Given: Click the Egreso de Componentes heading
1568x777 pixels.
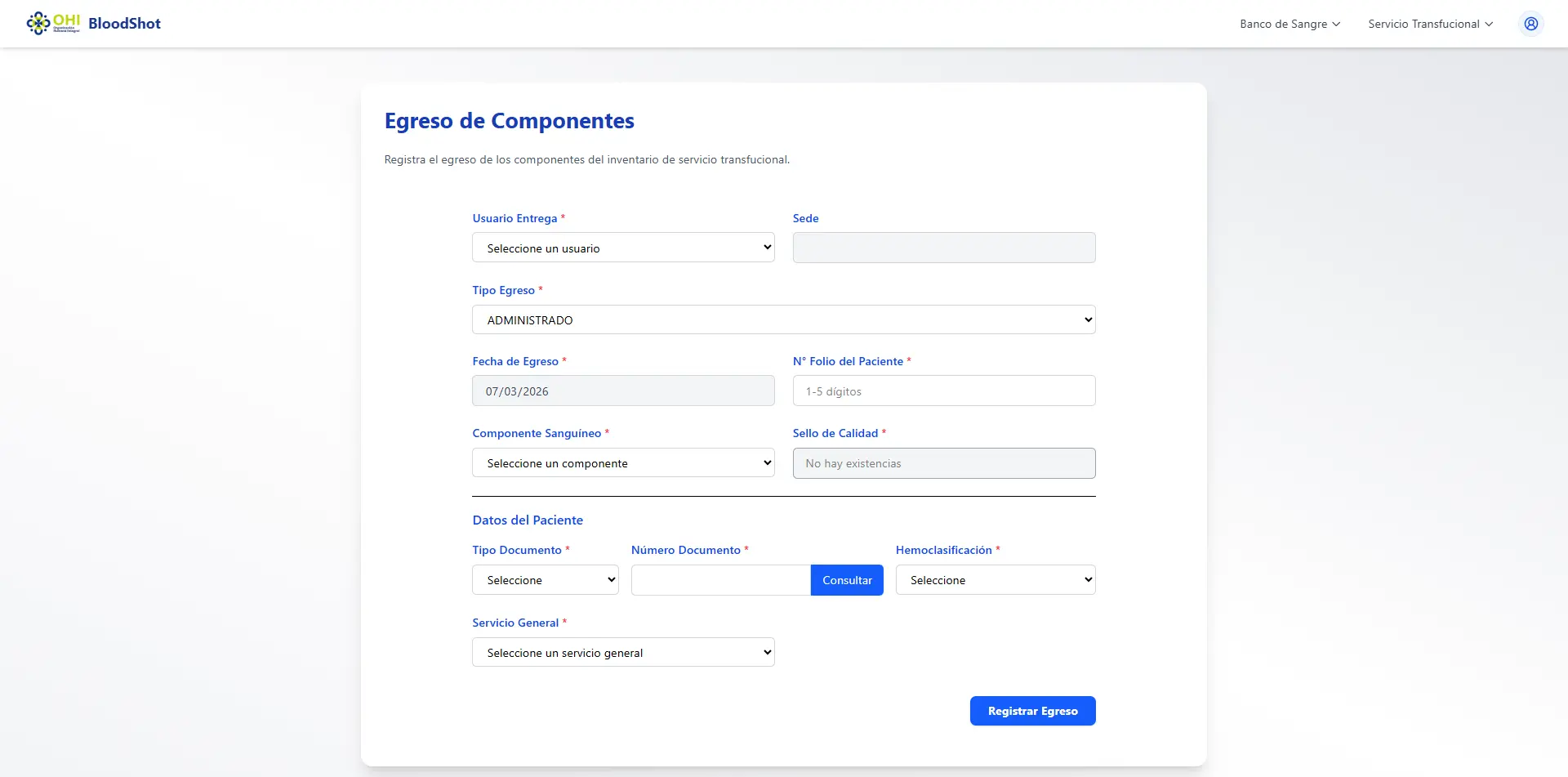Looking at the screenshot, I should click(510, 121).
